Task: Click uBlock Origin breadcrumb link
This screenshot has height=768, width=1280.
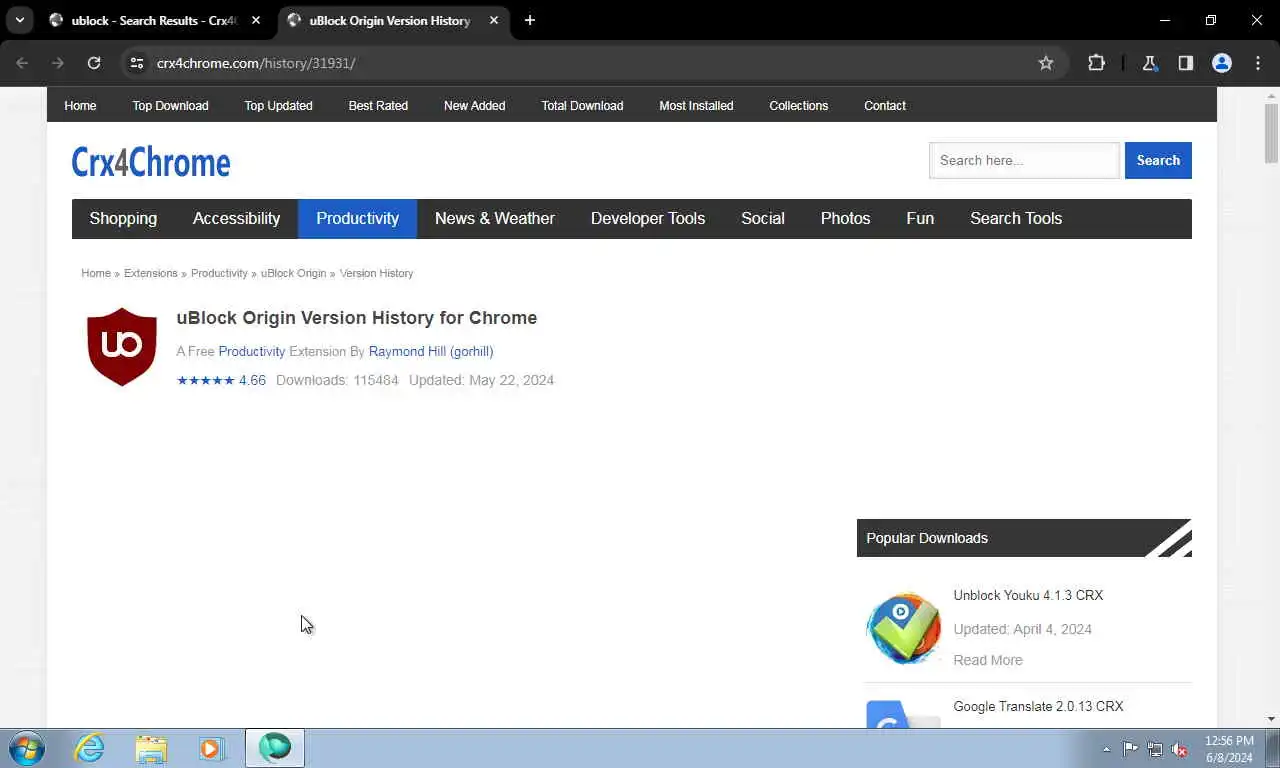Action: [294, 273]
